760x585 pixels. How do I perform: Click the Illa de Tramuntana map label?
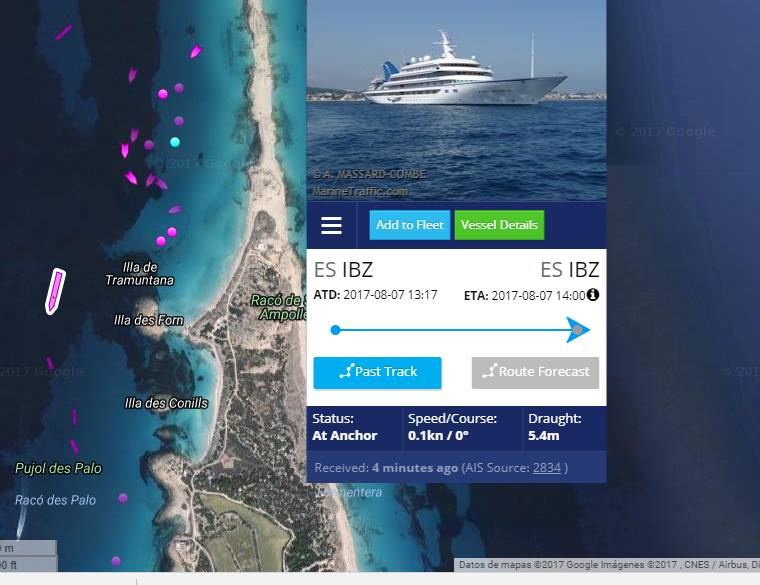tap(140, 274)
